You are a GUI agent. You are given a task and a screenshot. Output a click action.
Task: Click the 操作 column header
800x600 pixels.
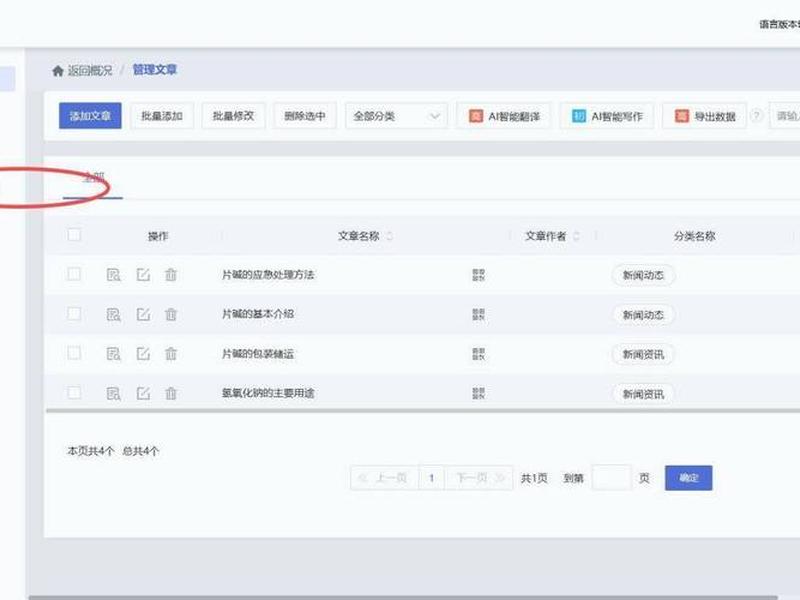click(158, 236)
